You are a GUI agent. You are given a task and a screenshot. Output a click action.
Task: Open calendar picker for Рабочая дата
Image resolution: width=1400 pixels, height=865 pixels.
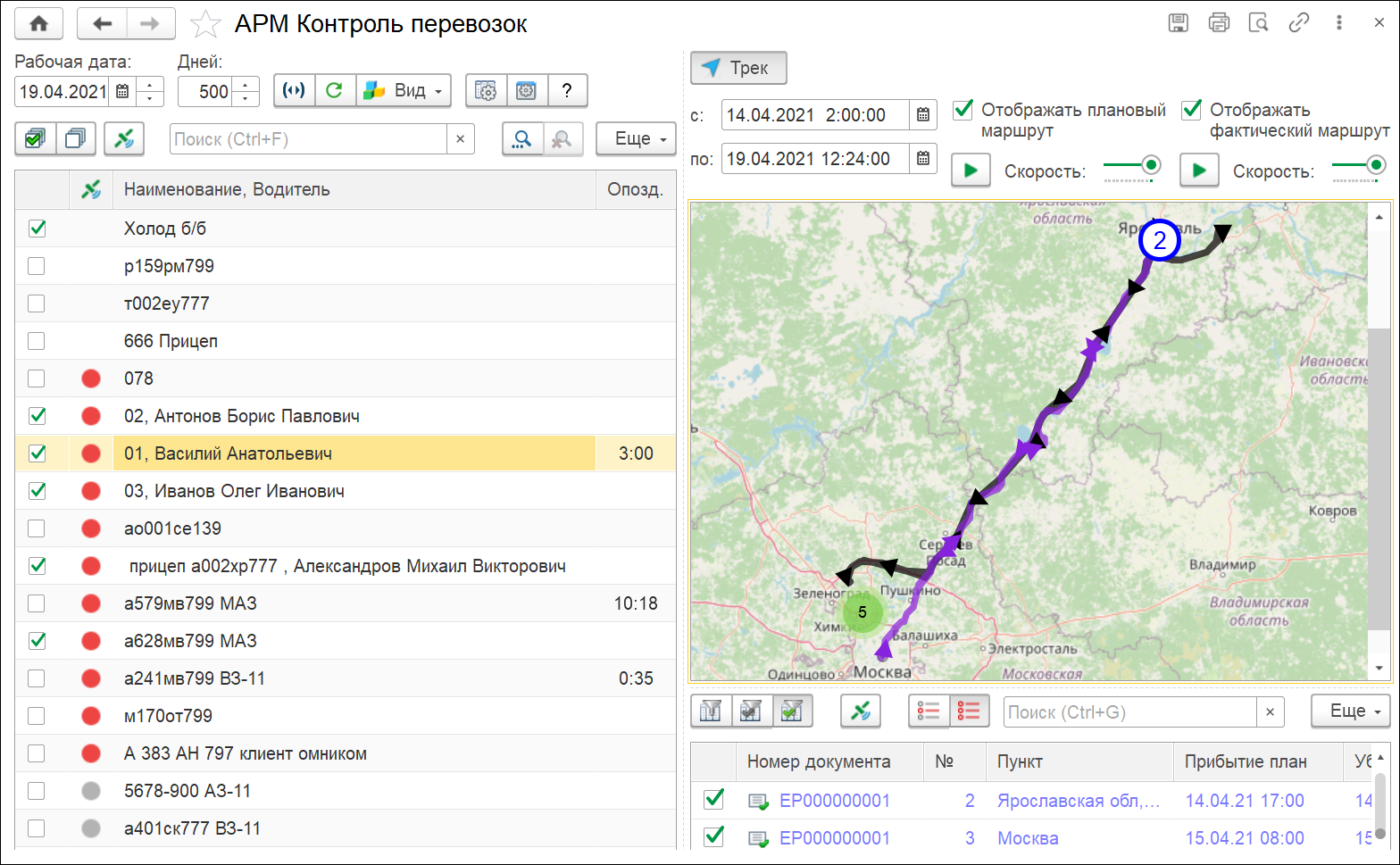[x=122, y=91]
